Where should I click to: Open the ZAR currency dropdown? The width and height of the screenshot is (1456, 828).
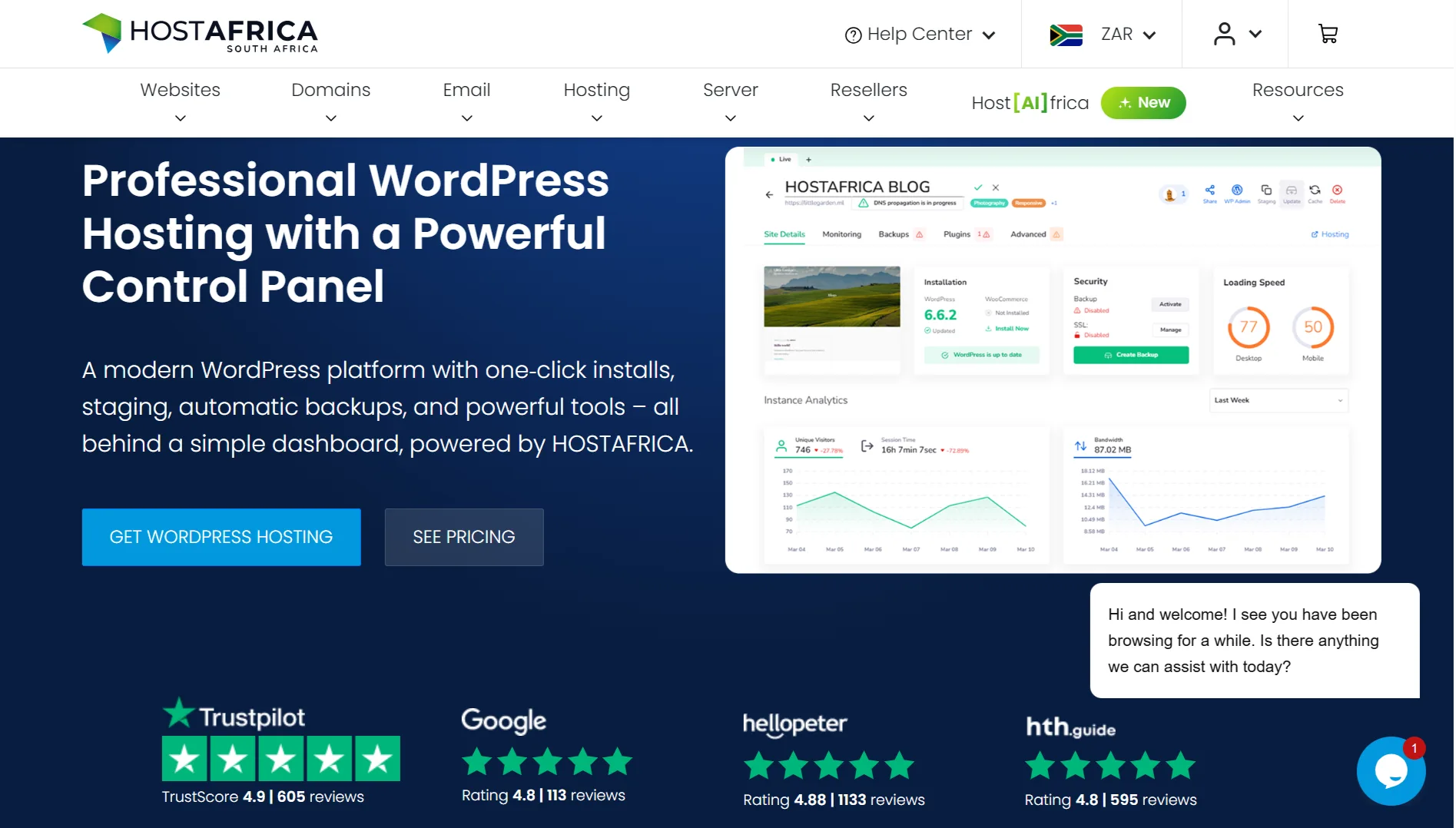[1128, 35]
